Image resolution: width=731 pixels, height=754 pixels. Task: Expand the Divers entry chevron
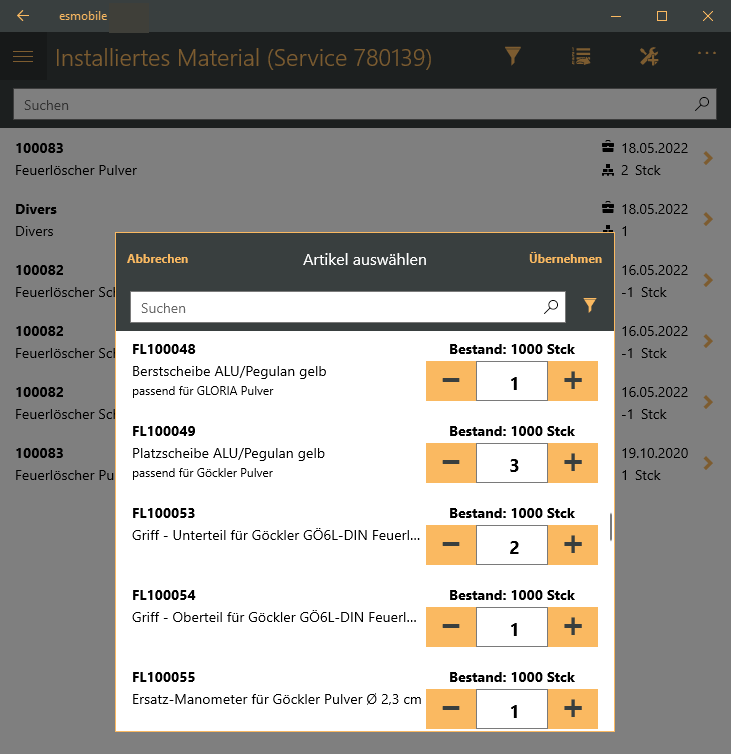pos(708,219)
